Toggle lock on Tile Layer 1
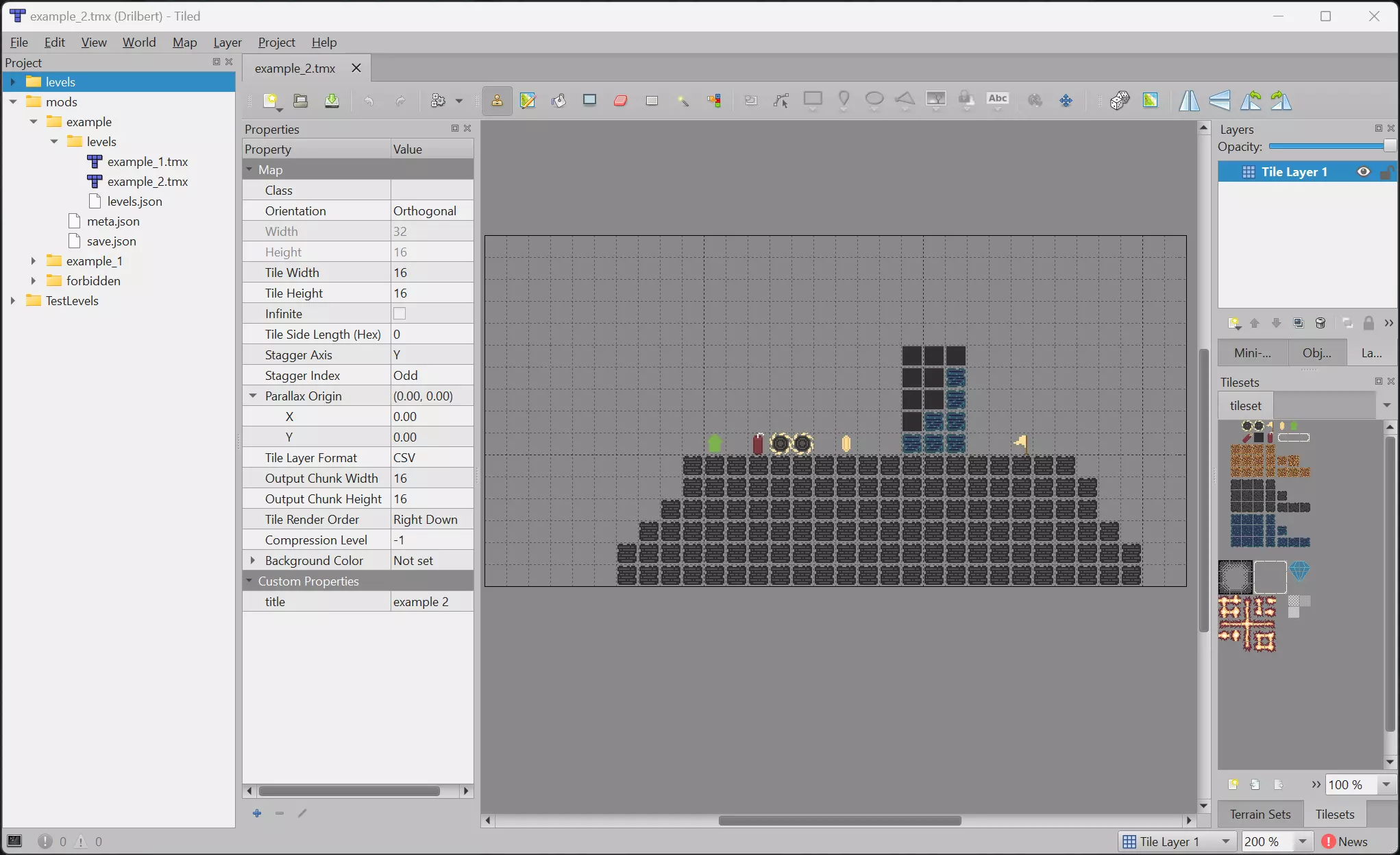The image size is (1400, 855). [1386, 172]
